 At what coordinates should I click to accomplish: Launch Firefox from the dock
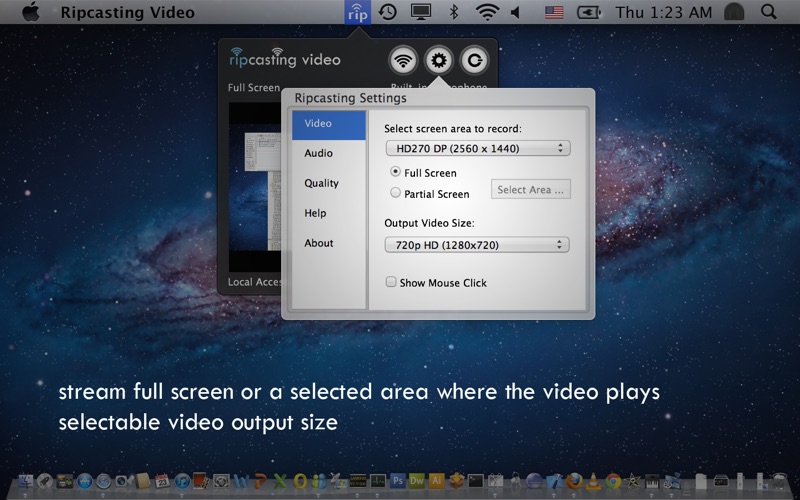pos(574,481)
